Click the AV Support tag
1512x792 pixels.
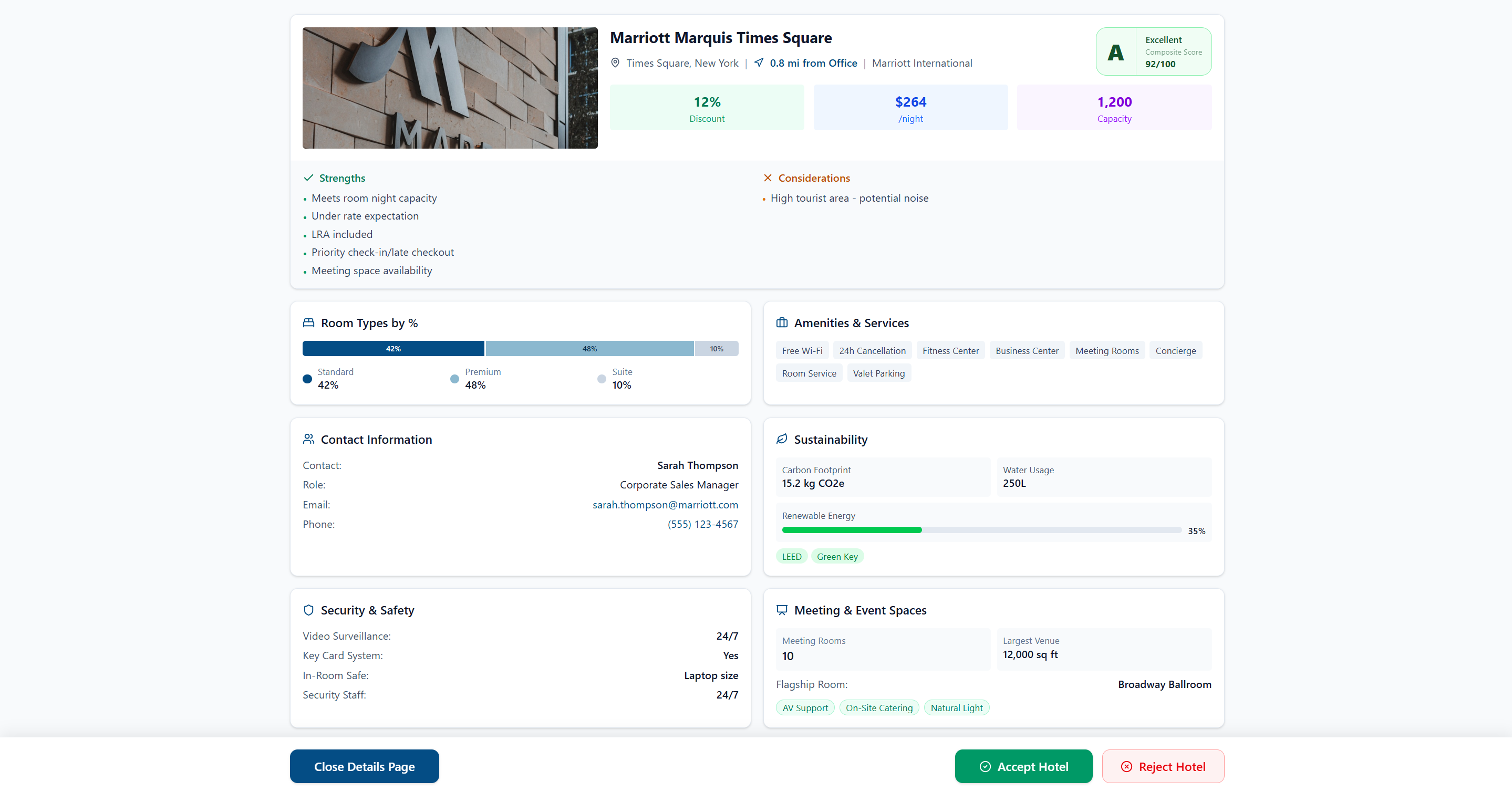[805, 707]
